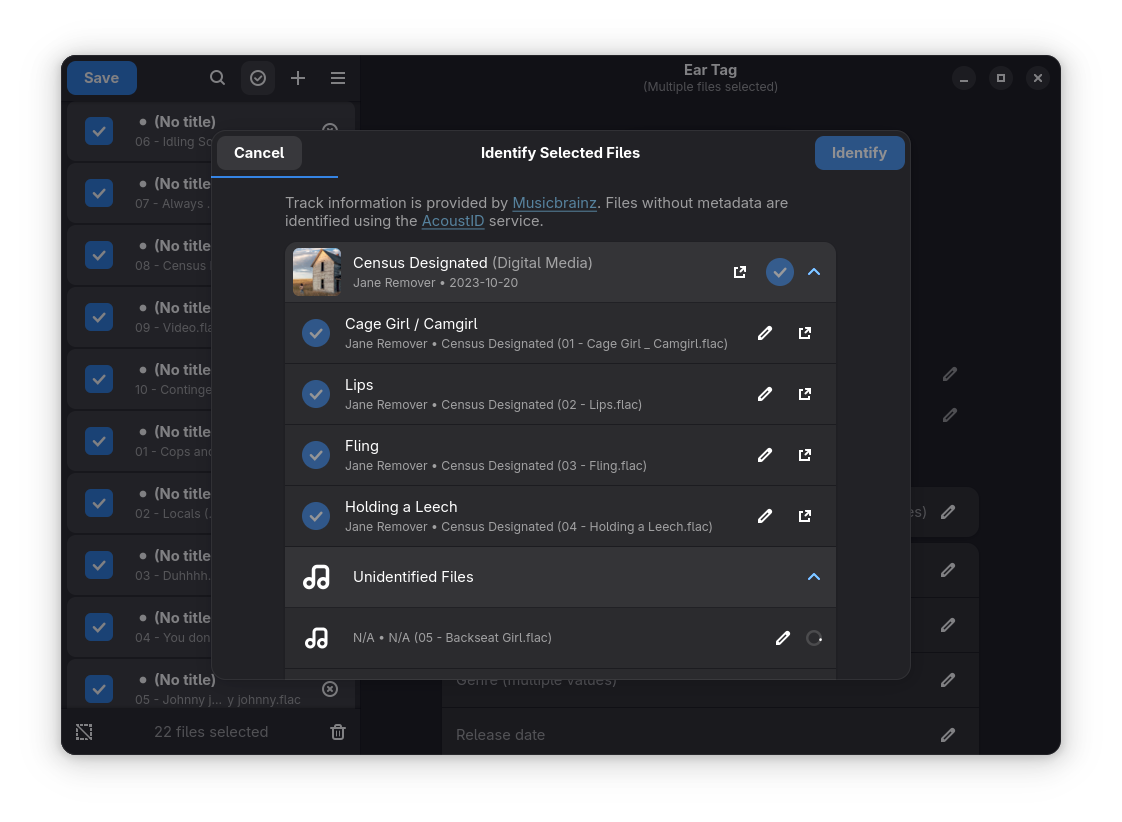Viewport: 1122px width, 822px height.
Task: Toggle checkmark for Fling track
Action: tap(316, 455)
